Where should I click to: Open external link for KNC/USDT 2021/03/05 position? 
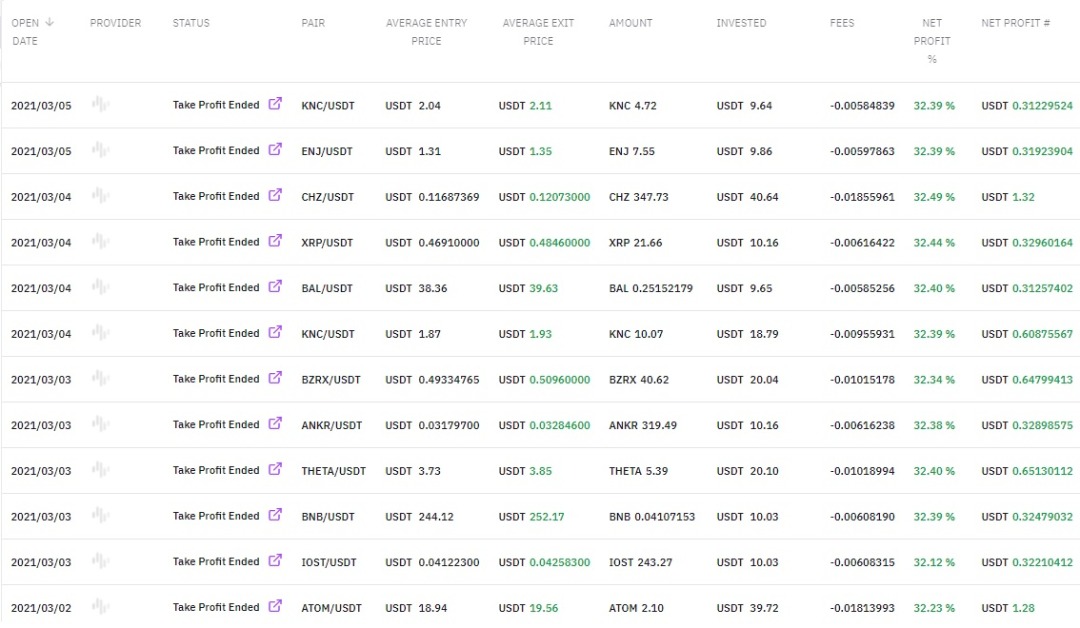click(x=275, y=104)
